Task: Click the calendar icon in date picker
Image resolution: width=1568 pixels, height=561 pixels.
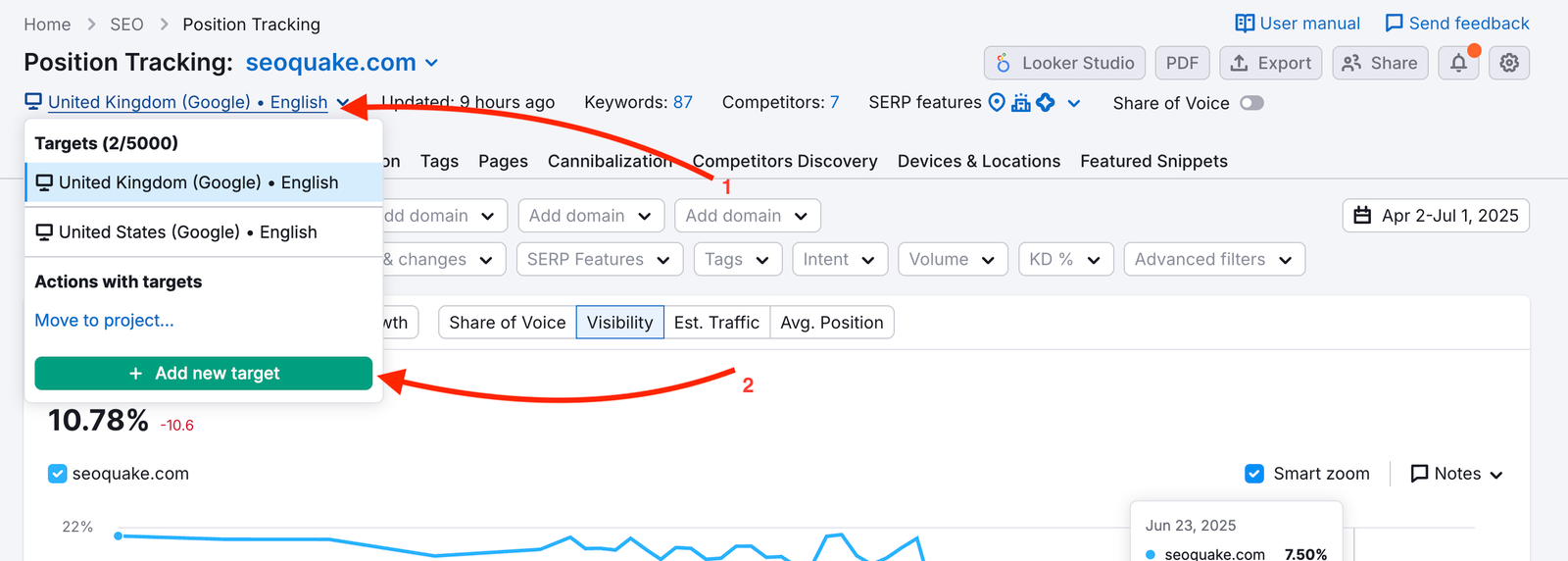Action: (1362, 216)
